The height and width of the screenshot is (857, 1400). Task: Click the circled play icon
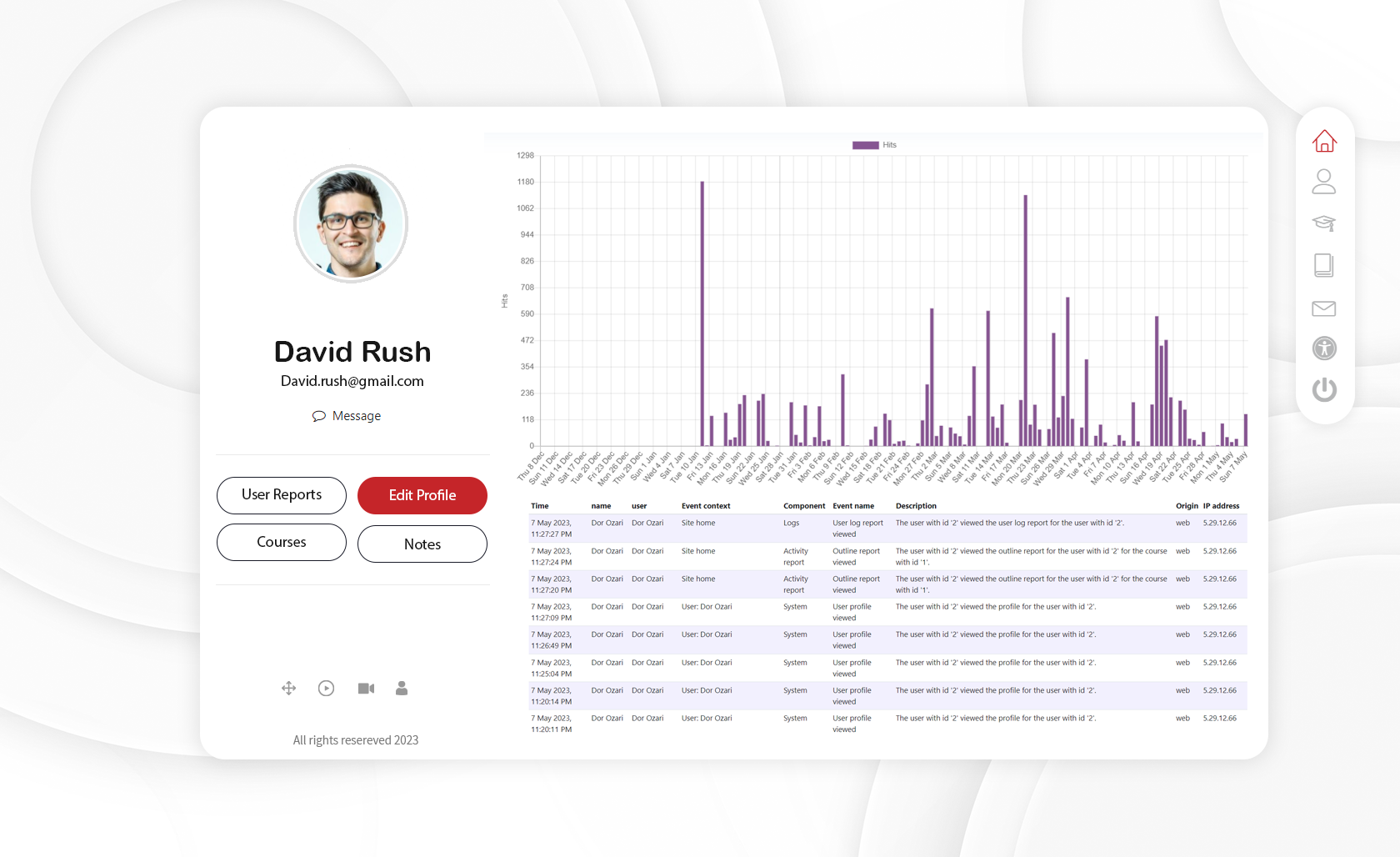327,688
